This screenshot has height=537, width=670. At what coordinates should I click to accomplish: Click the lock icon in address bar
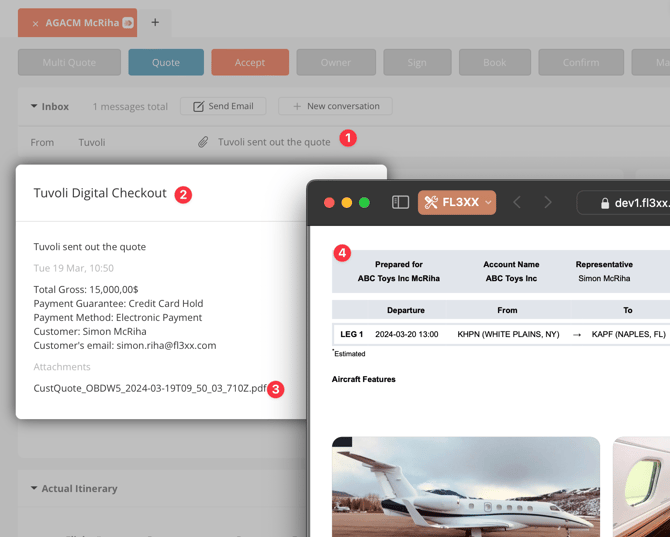[x=605, y=203]
